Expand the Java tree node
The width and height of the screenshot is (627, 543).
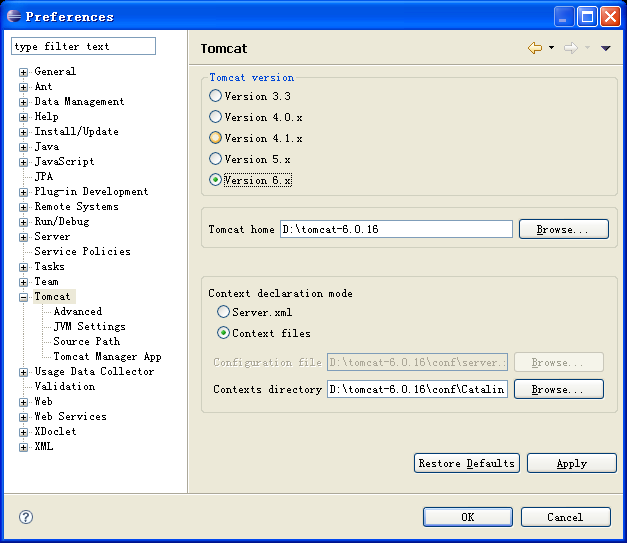point(24,147)
